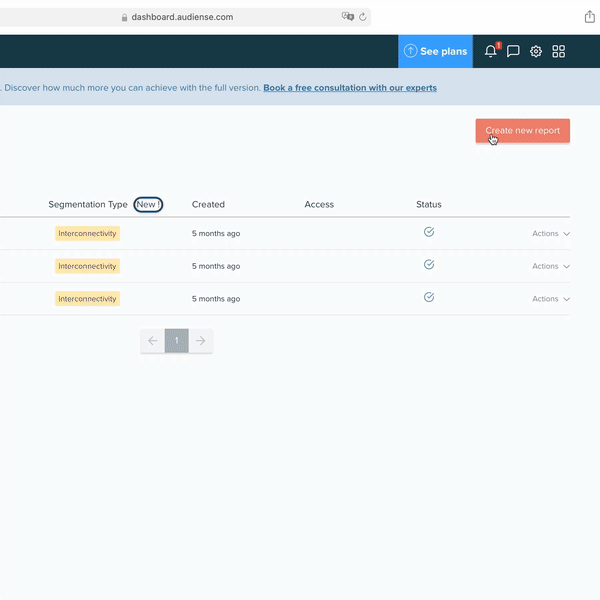This screenshot has width=600, height=600.
Task: Click the New! badge beside Segmentation Type
Action: coord(148,204)
